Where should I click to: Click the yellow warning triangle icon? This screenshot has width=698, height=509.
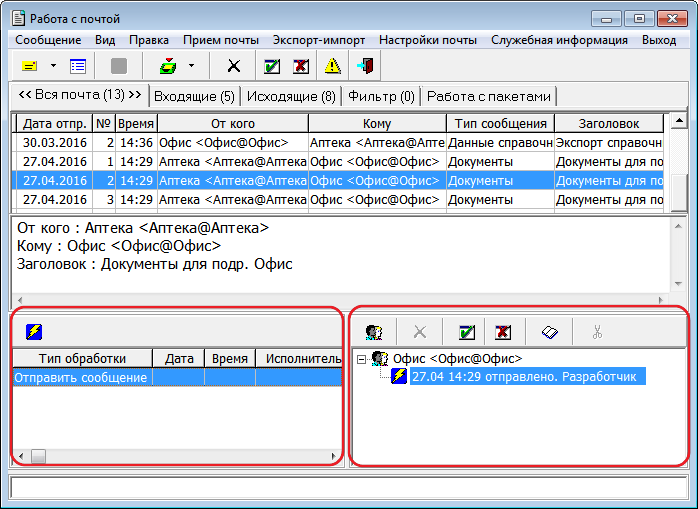click(333, 66)
